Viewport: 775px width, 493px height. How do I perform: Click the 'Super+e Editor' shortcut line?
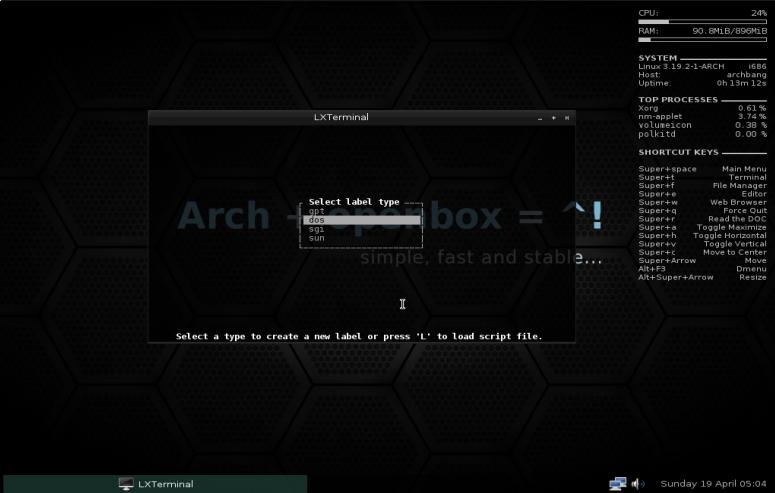(x=702, y=194)
